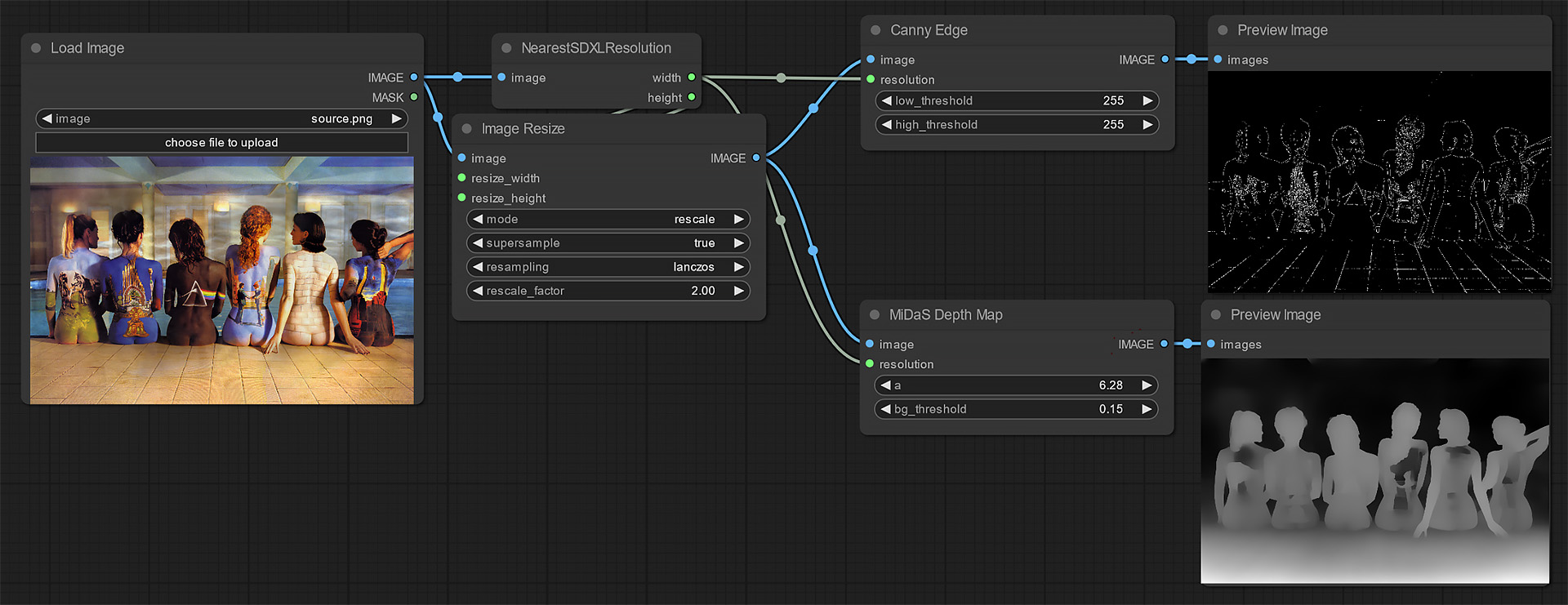Image resolution: width=1568 pixels, height=605 pixels.
Task: Click the high_threshold 255 value field
Action: [x=1018, y=124]
